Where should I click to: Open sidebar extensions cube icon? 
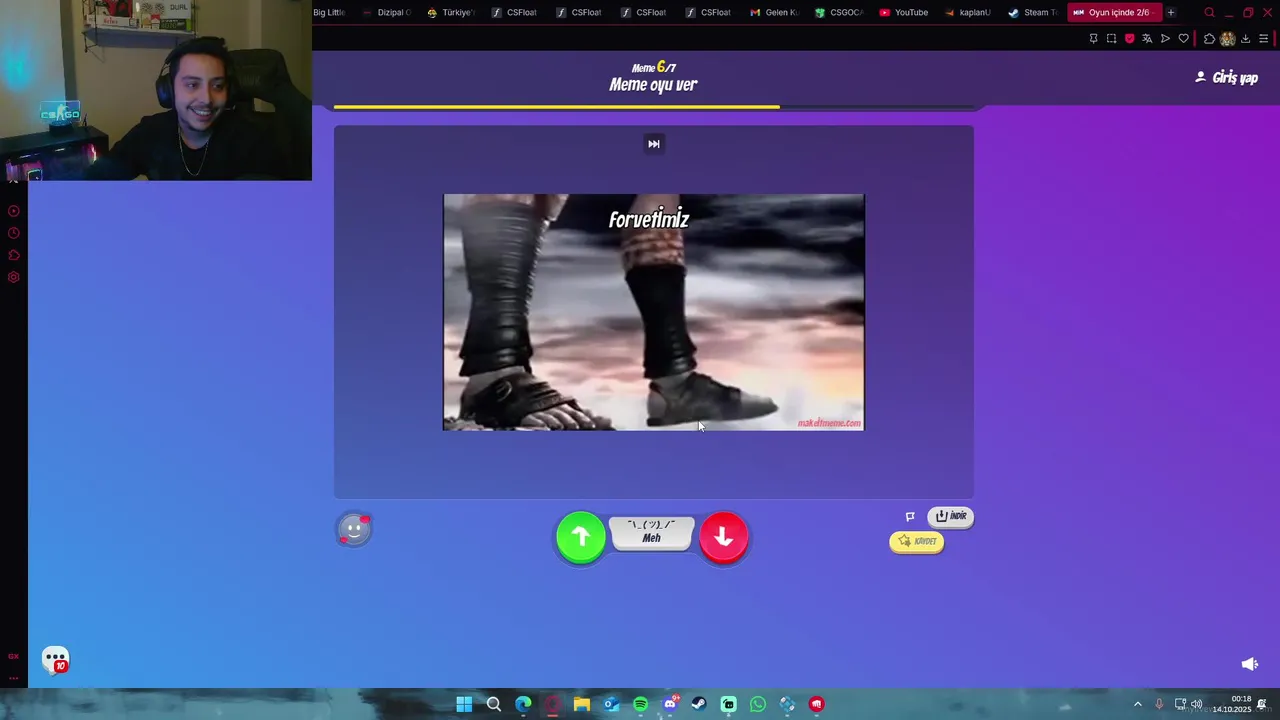point(14,255)
